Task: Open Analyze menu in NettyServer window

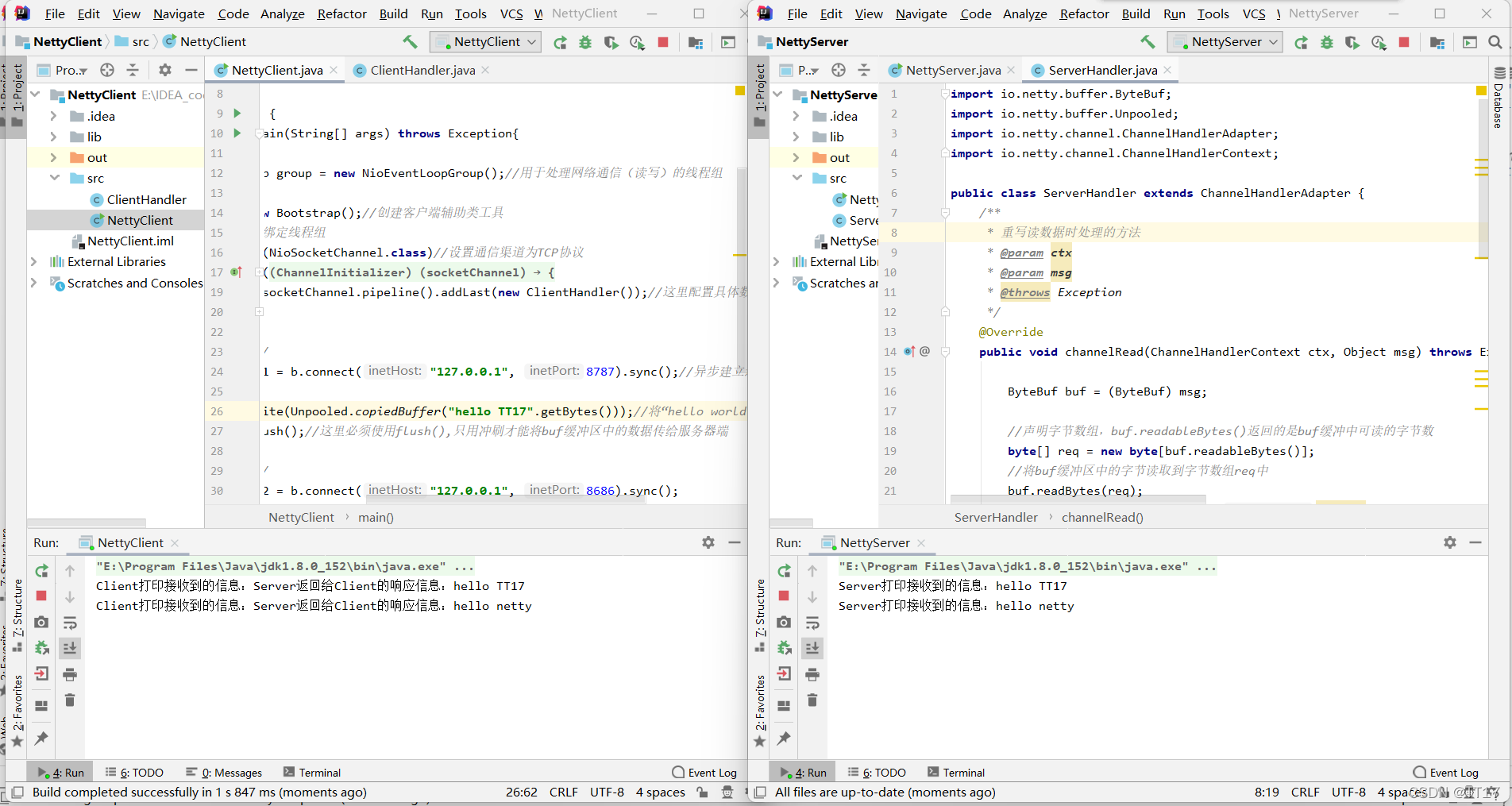Action: (x=1024, y=13)
